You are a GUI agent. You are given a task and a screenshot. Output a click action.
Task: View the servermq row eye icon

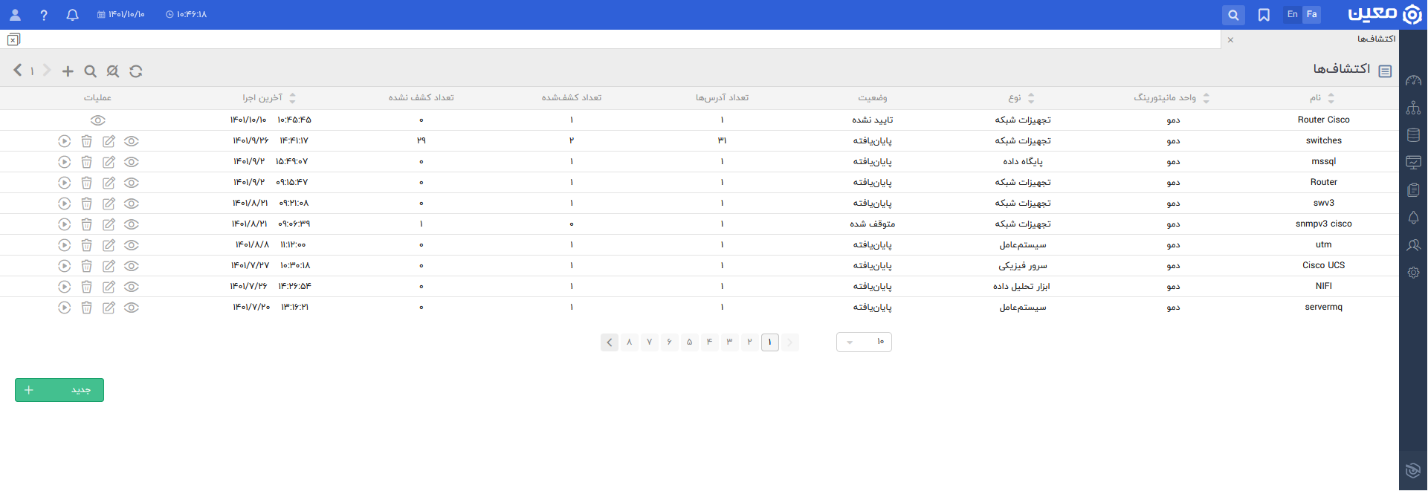[x=131, y=308]
